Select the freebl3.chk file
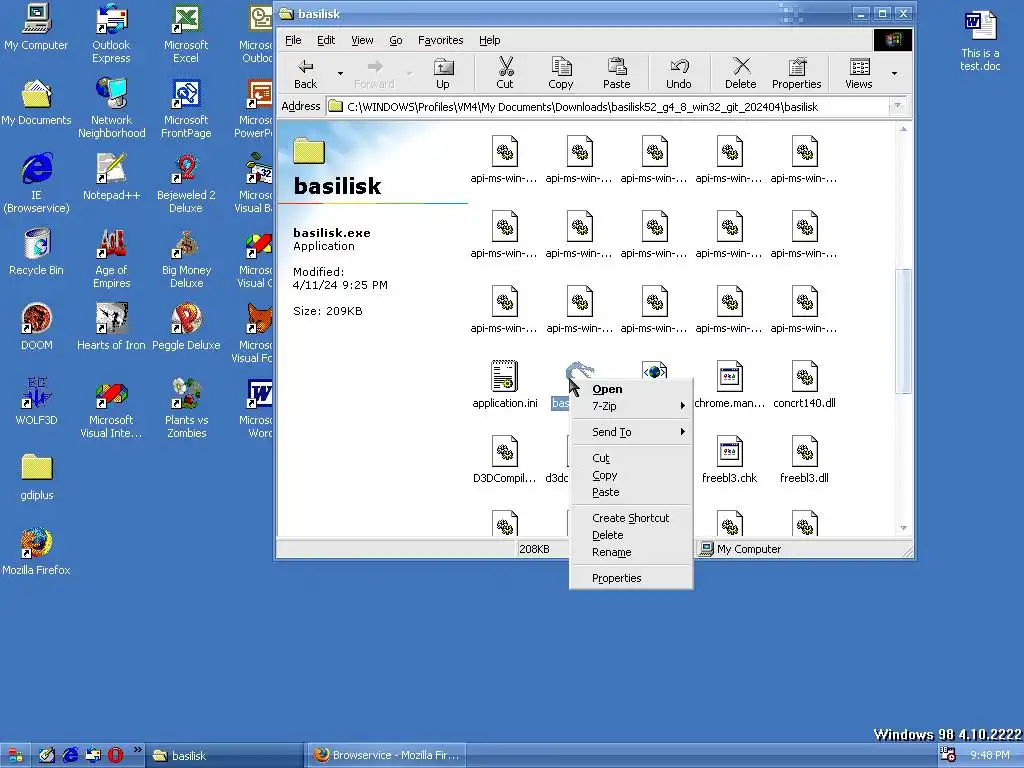1024x768 pixels. 729,460
